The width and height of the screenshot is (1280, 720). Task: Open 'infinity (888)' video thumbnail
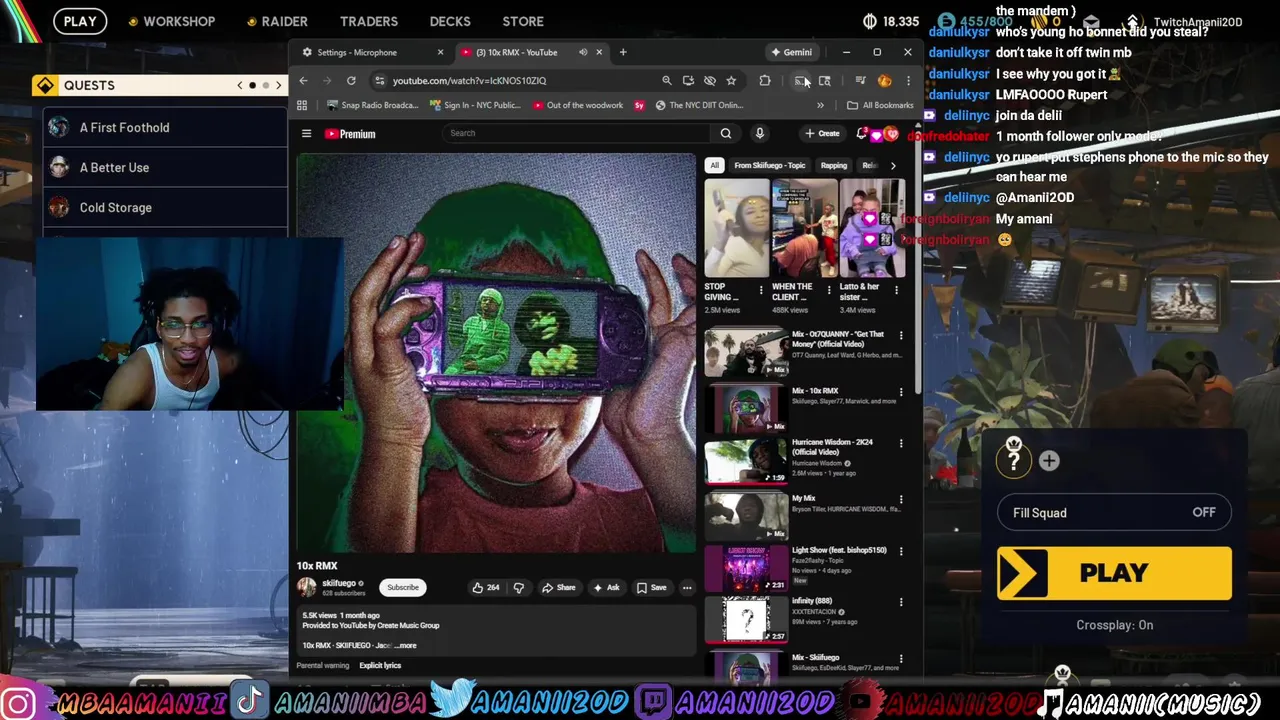[746, 620]
